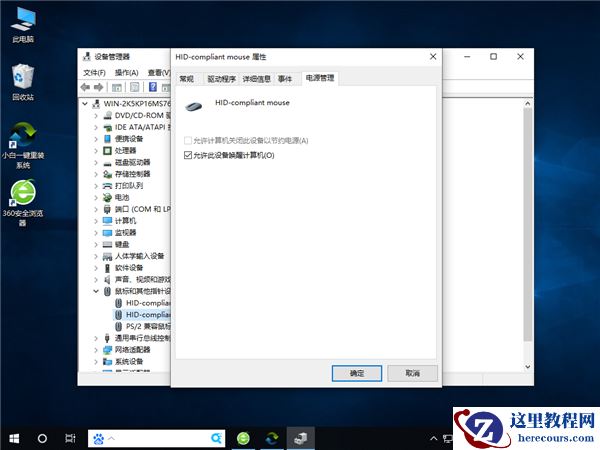This screenshot has height=450, width=600.
Task: Select the 键盘 keyboard icon
Action: click(108, 244)
